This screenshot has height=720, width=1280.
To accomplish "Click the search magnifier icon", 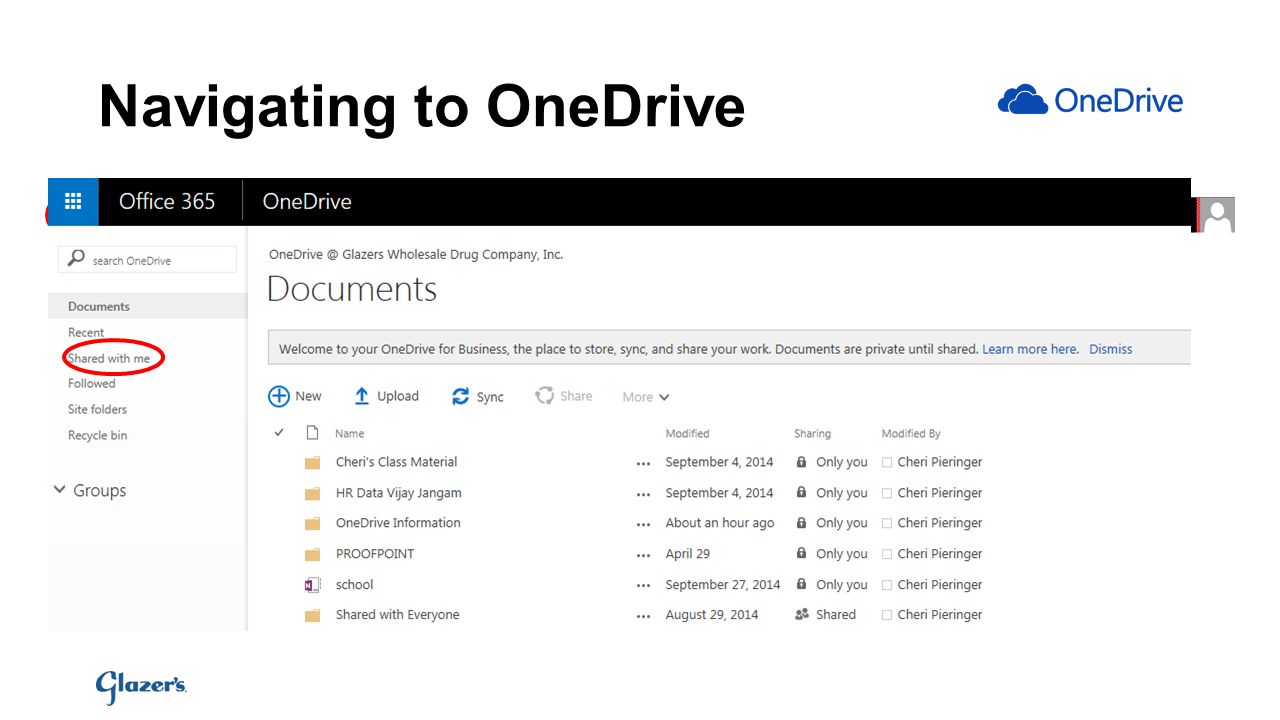I will [76, 259].
